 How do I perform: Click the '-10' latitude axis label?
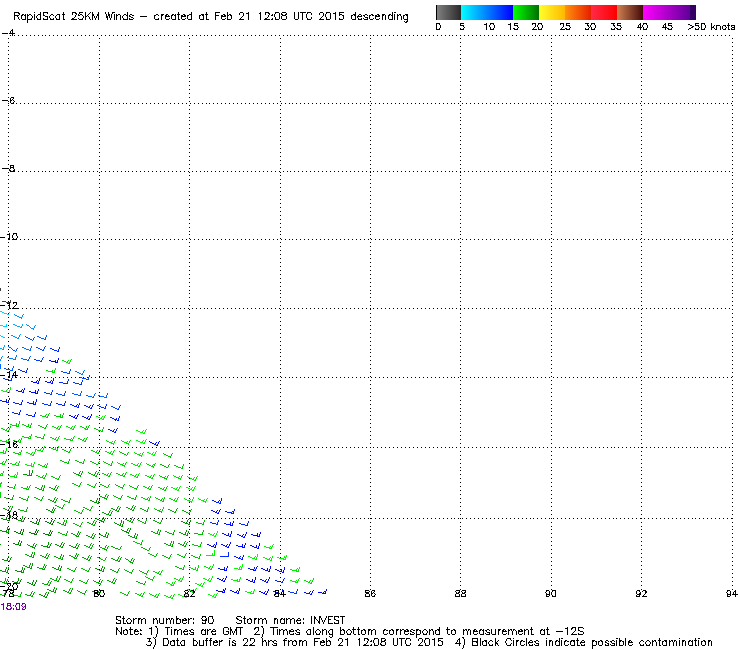pos(9,236)
